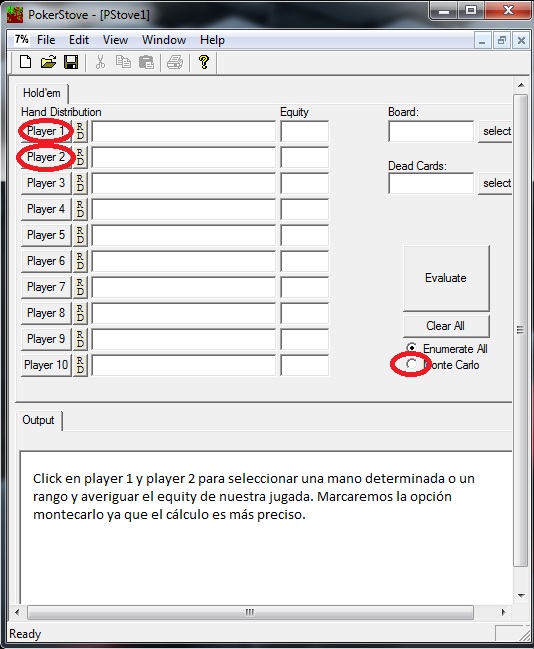Click select button next to Dead Cards
Screen dimensions: 534x649
(496, 183)
